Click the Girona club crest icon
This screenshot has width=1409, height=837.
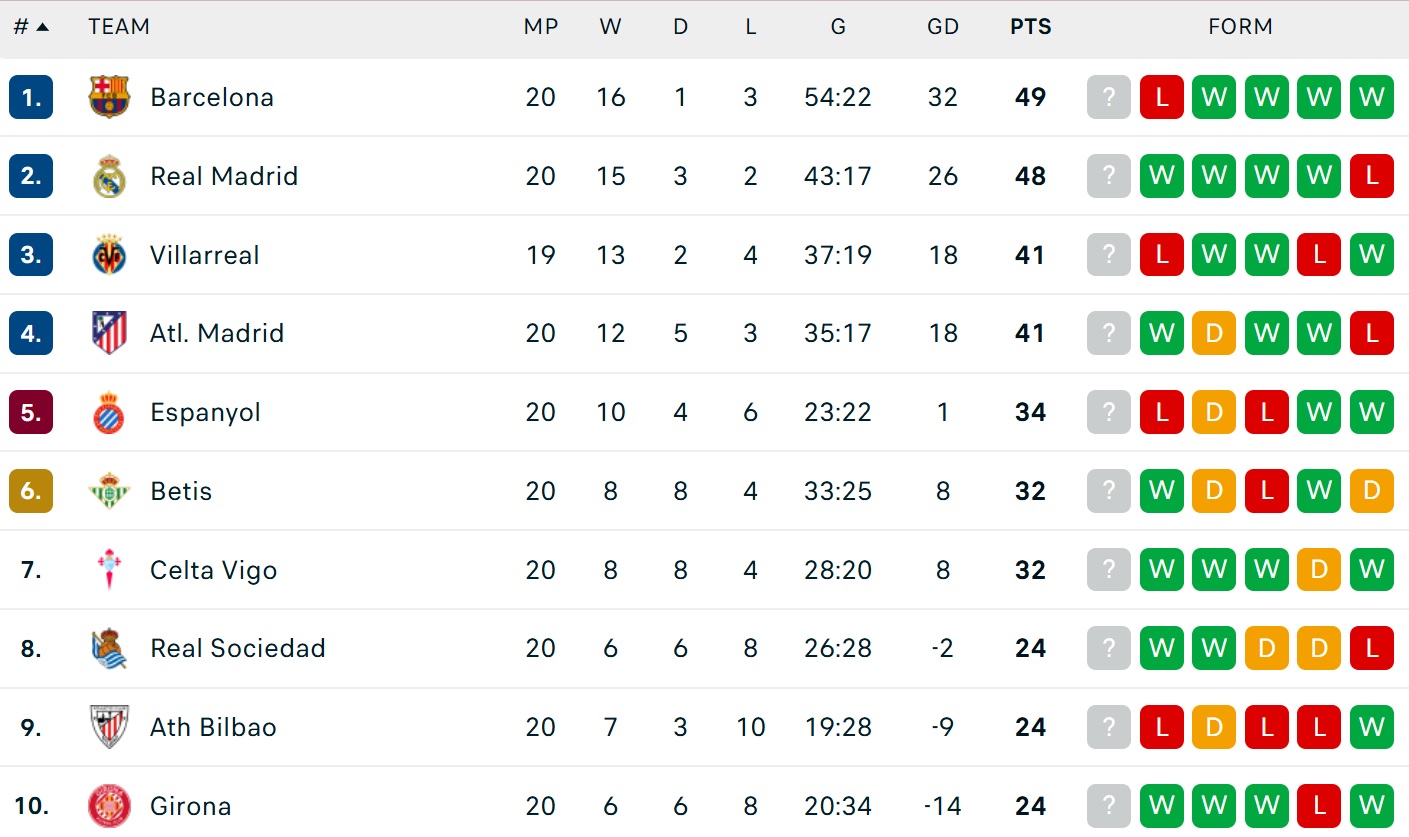coord(109,806)
